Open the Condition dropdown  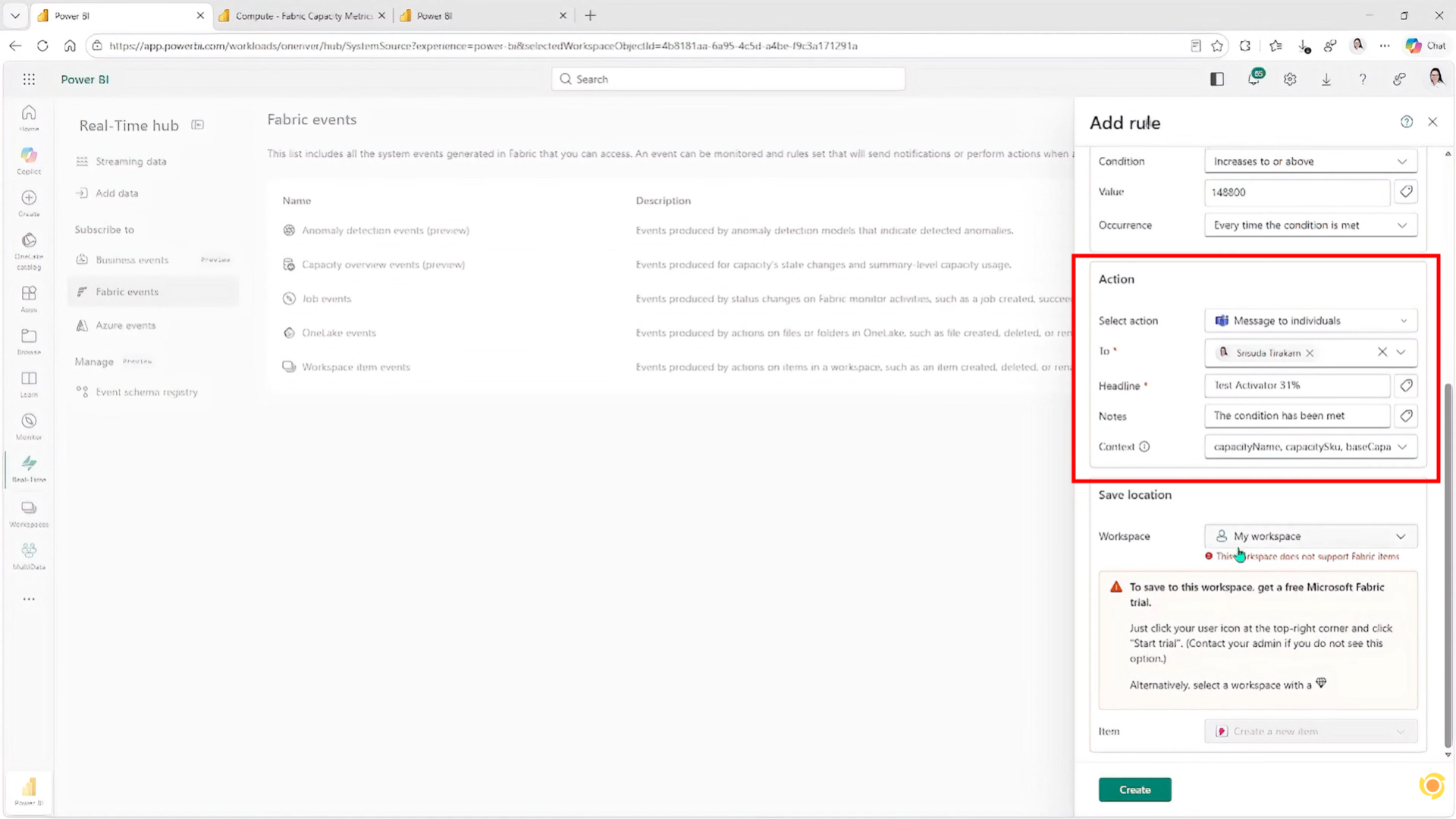pos(1310,162)
